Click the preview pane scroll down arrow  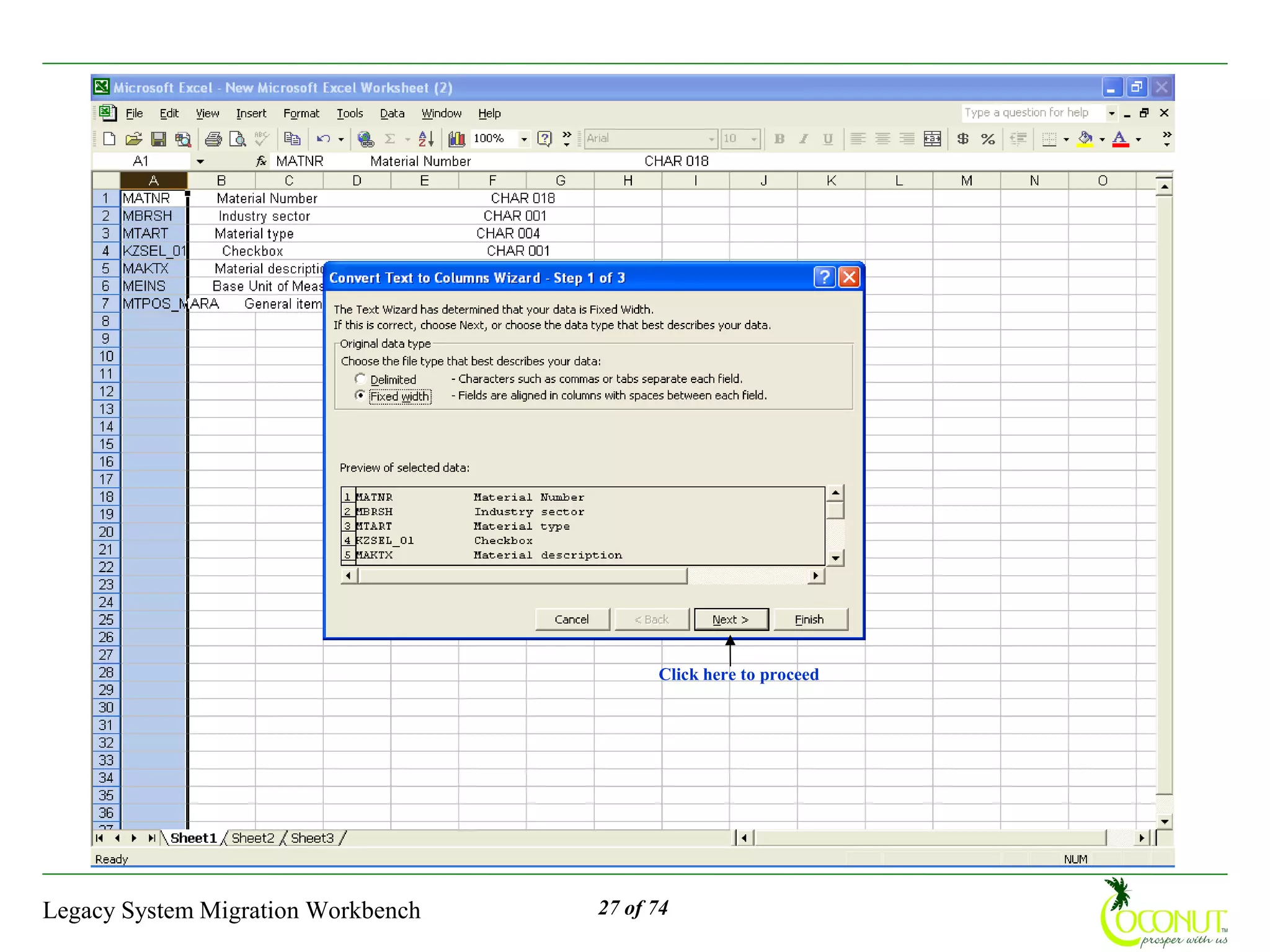coord(835,558)
